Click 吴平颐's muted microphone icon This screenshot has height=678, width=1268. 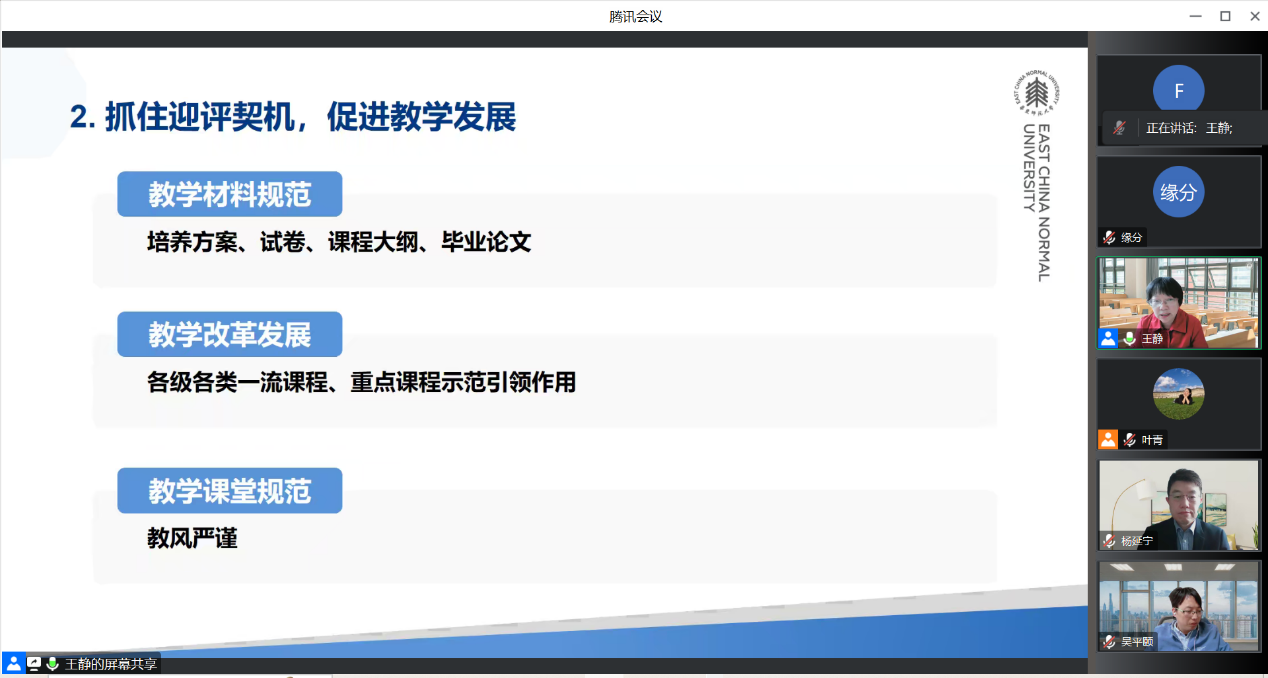1109,642
